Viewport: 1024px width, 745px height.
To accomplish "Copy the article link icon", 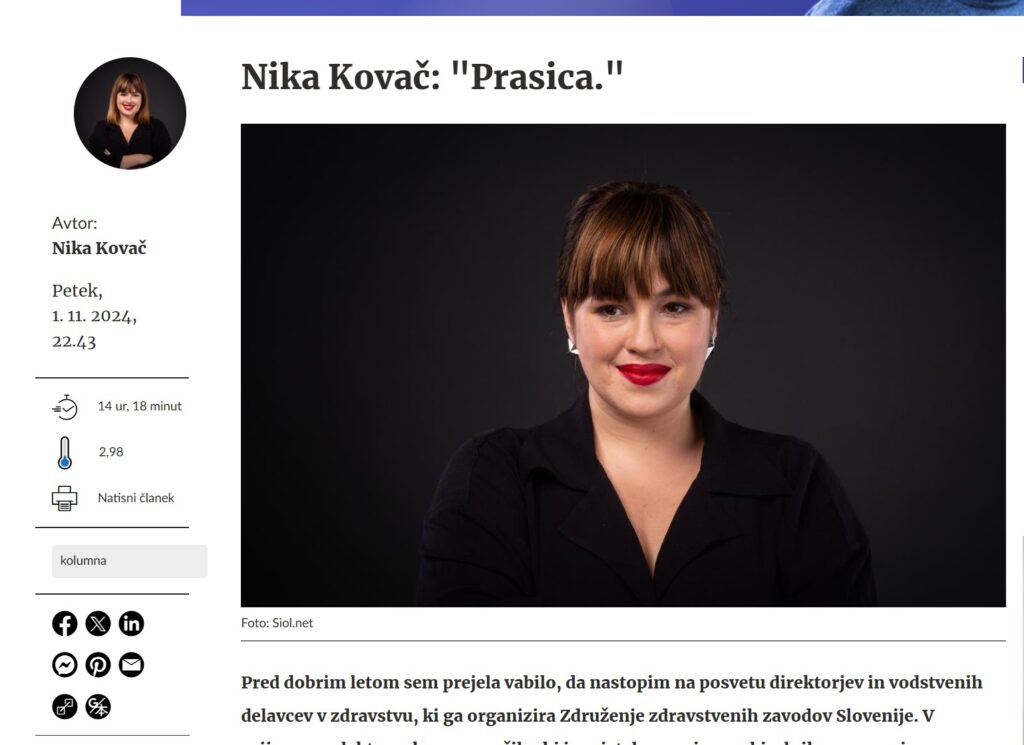I will (x=65, y=706).
